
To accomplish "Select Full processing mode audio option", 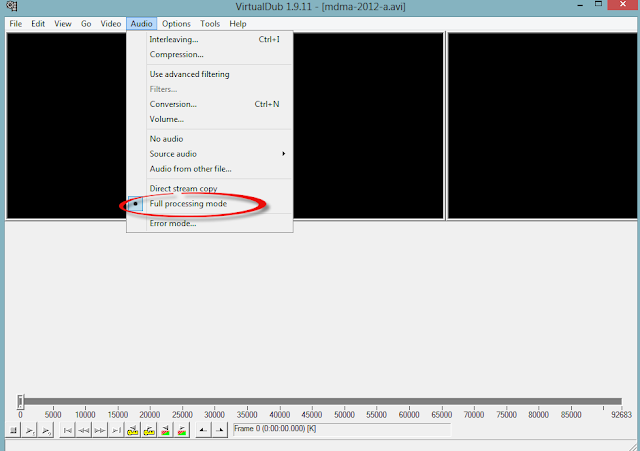I will (210, 204).
